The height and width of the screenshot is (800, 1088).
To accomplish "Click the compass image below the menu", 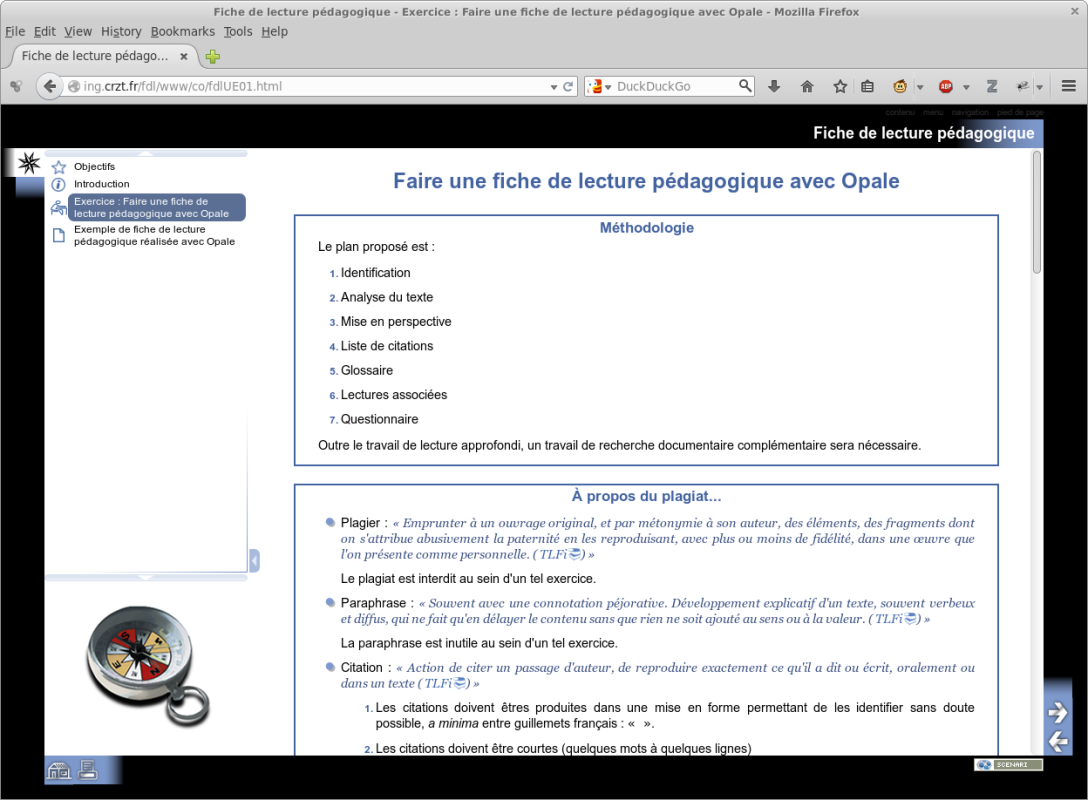I will pyautogui.click(x=148, y=666).
